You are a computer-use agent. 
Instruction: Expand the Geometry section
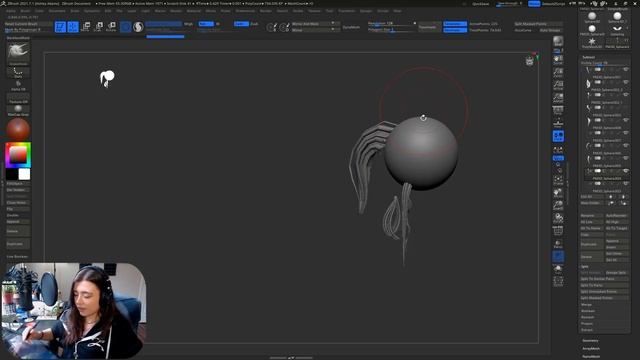click(590, 341)
